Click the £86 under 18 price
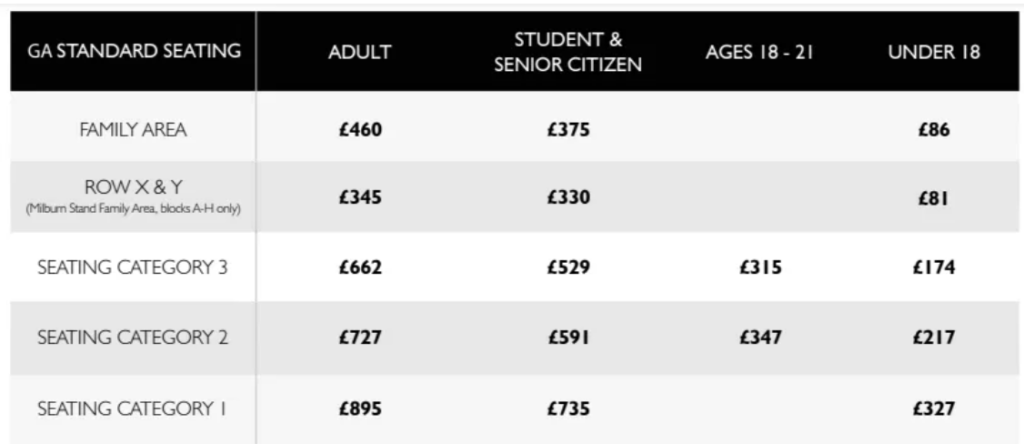 pyautogui.click(x=934, y=130)
